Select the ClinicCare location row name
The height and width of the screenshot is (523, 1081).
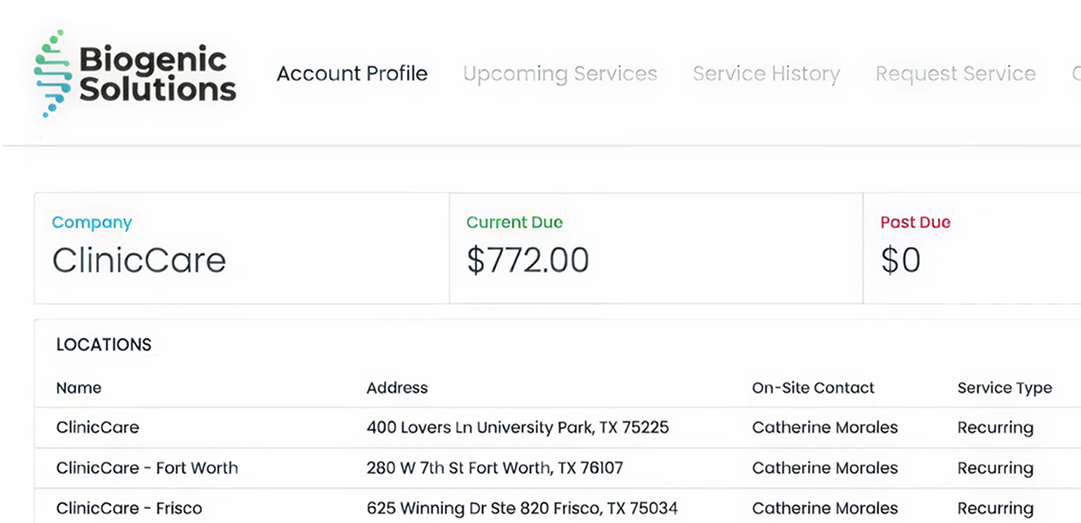pos(98,428)
